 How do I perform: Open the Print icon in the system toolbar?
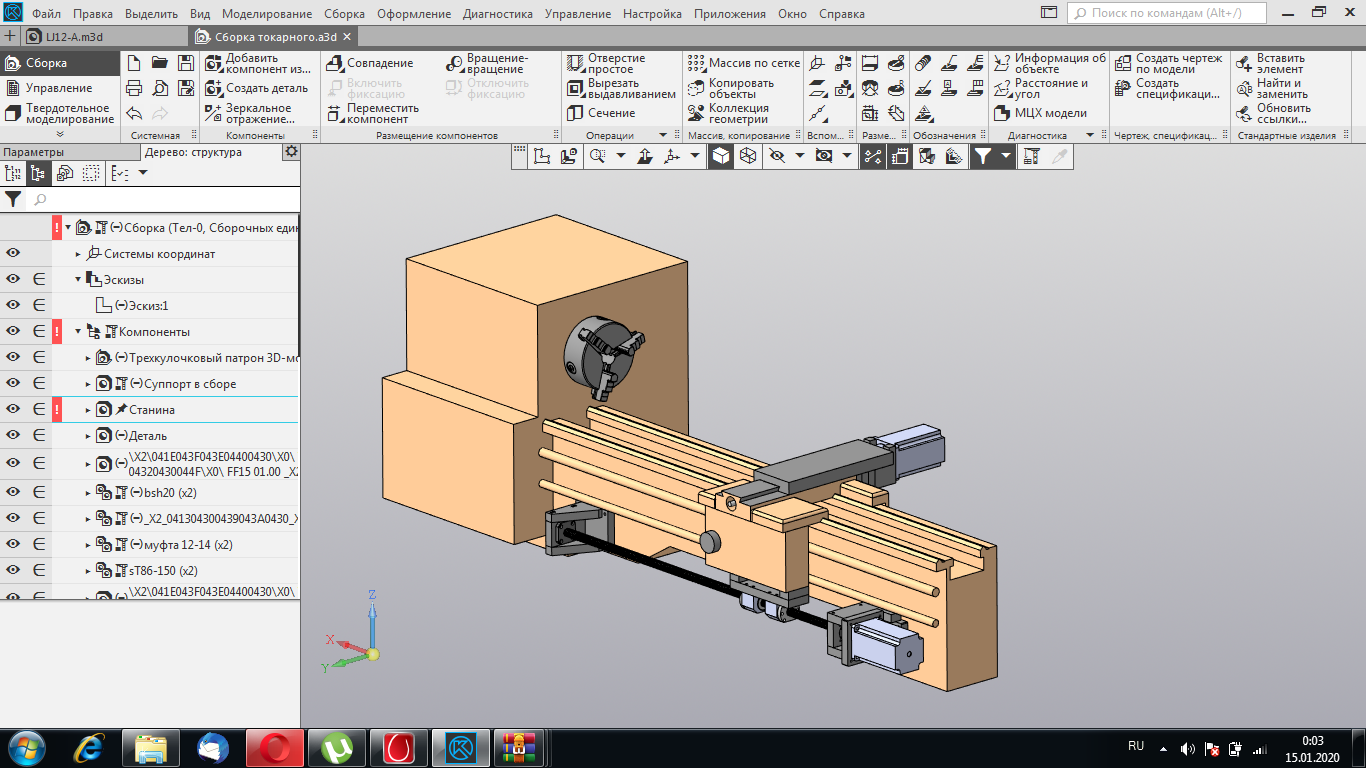[134, 88]
